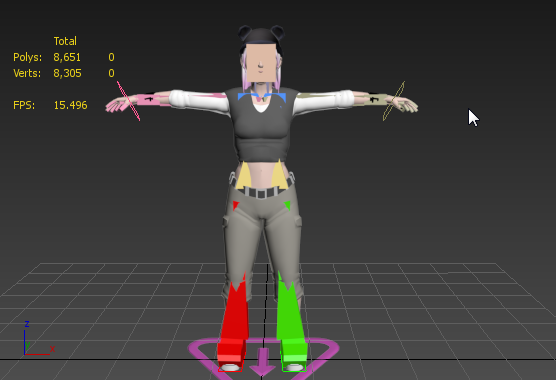Select the pink hand IK line gizmo
This screenshot has width=556, height=380.
pyautogui.click(x=128, y=101)
